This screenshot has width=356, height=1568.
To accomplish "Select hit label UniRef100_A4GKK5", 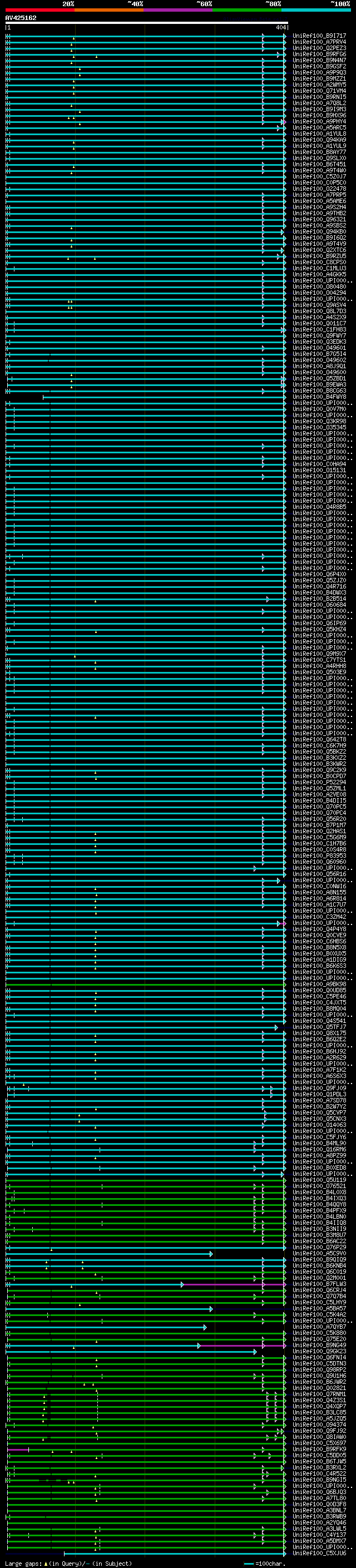I will click(319, 275).
